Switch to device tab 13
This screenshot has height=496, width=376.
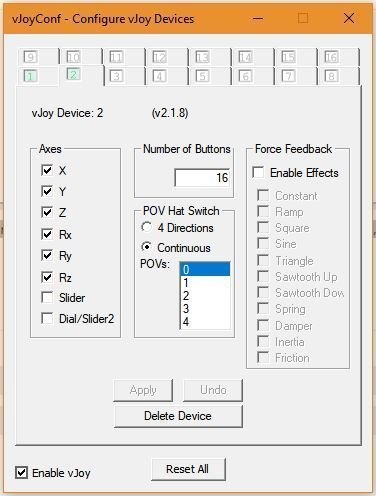pyautogui.click(x=210, y=57)
